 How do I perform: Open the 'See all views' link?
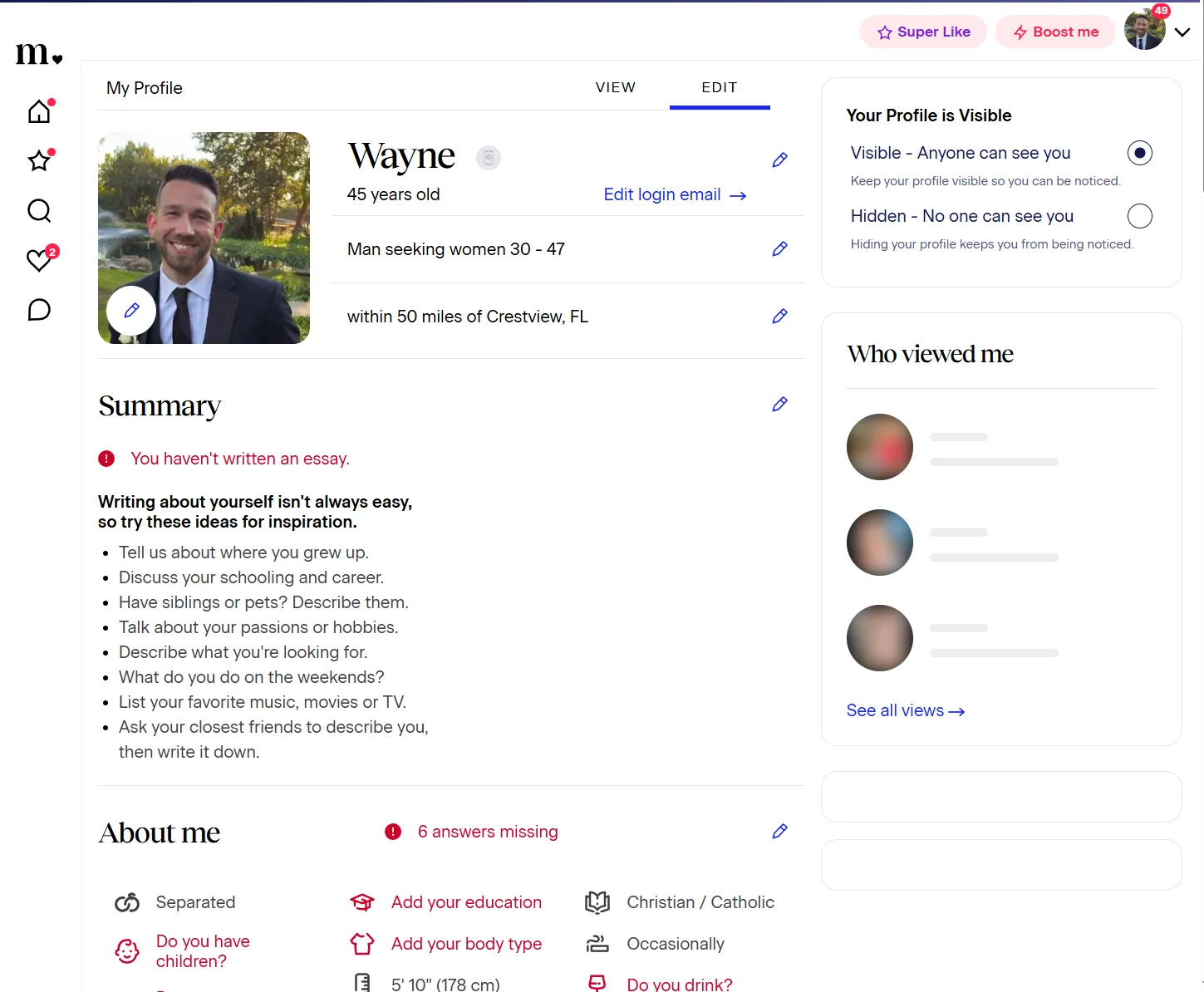pyautogui.click(x=905, y=710)
